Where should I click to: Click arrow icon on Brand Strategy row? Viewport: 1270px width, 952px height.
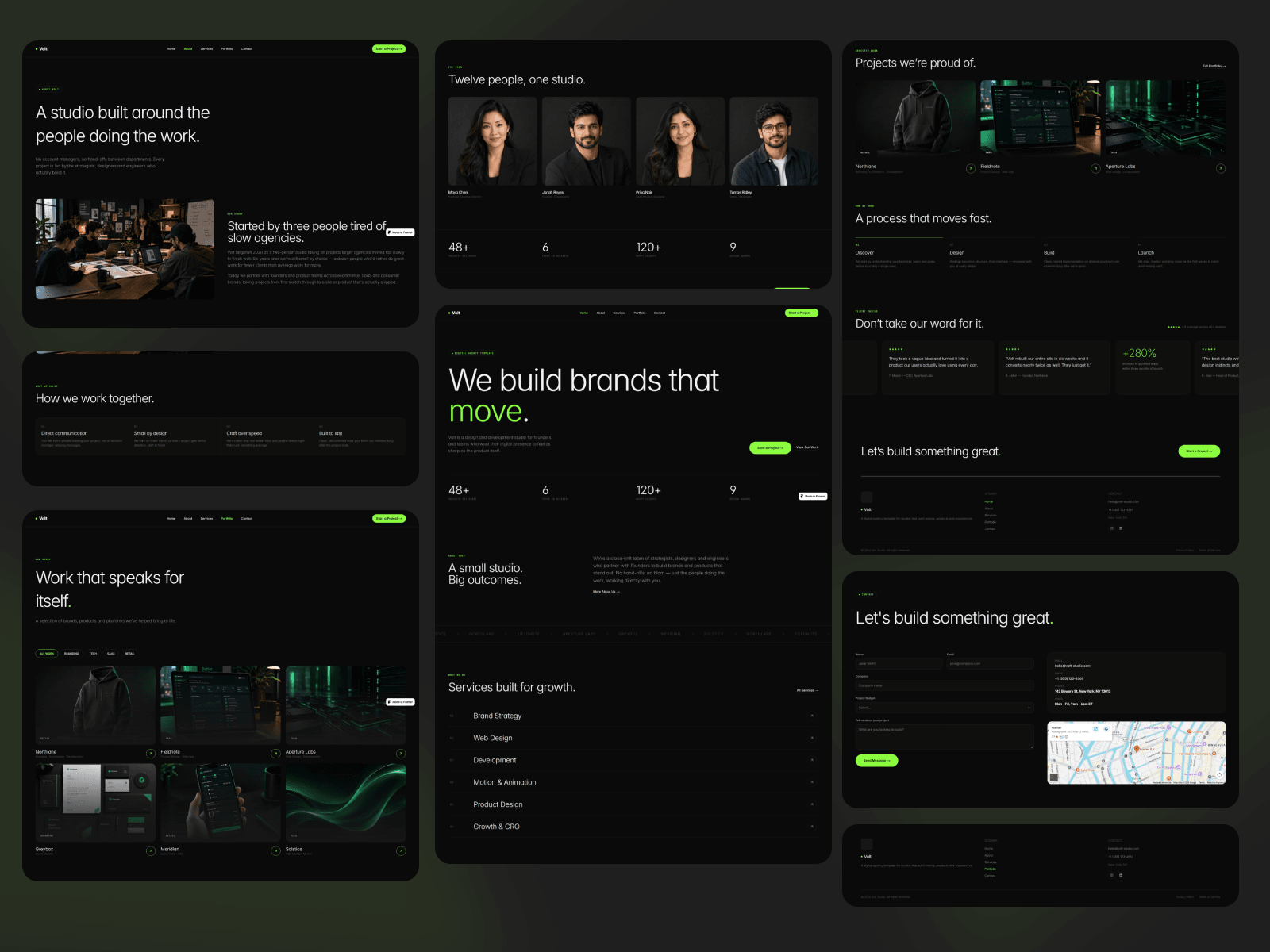pos(812,716)
